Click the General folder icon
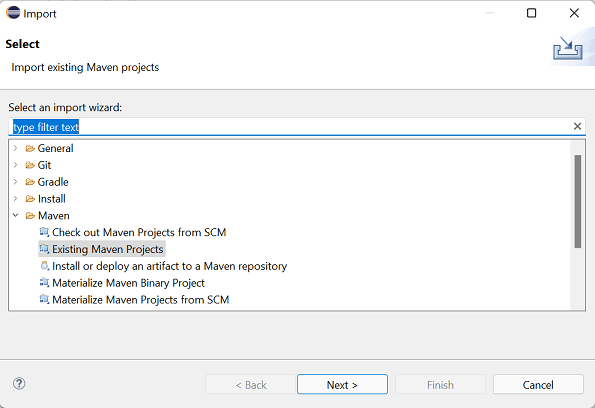This screenshot has height=408, width=595. tap(30, 148)
